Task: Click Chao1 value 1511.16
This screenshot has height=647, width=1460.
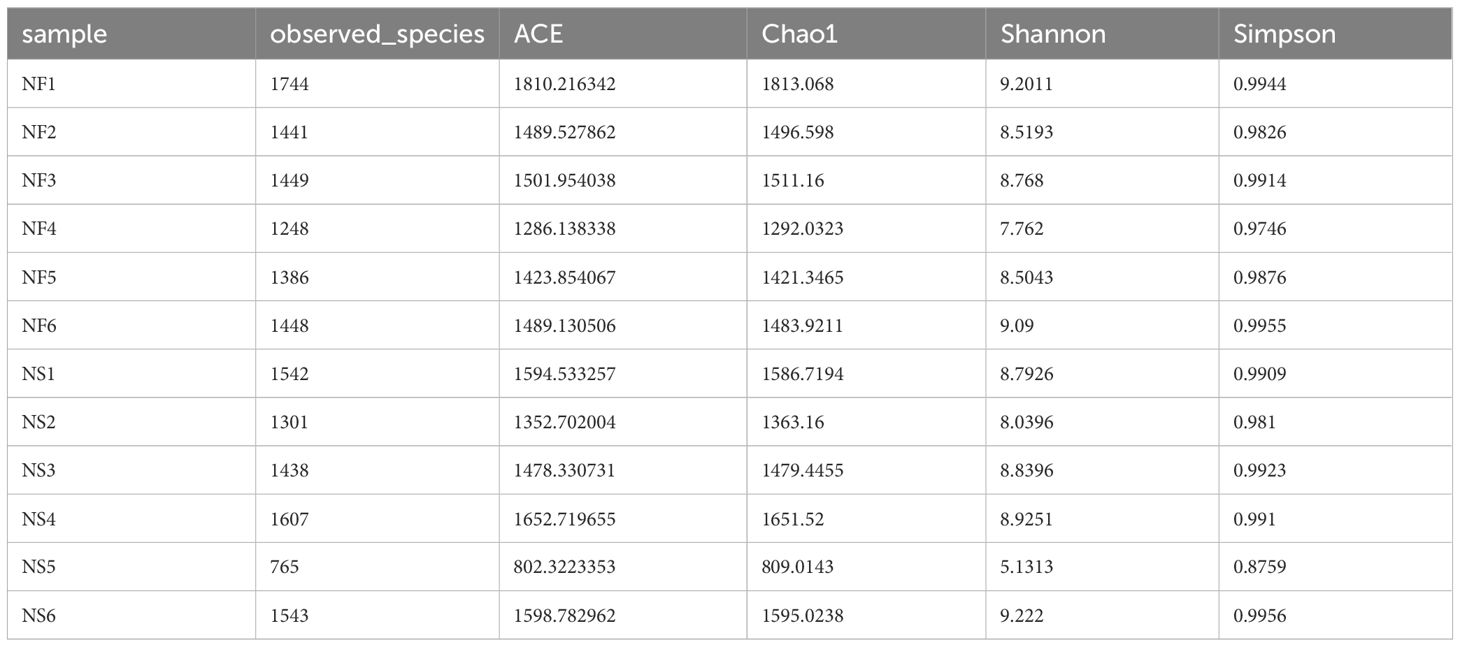Action: coord(794,181)
